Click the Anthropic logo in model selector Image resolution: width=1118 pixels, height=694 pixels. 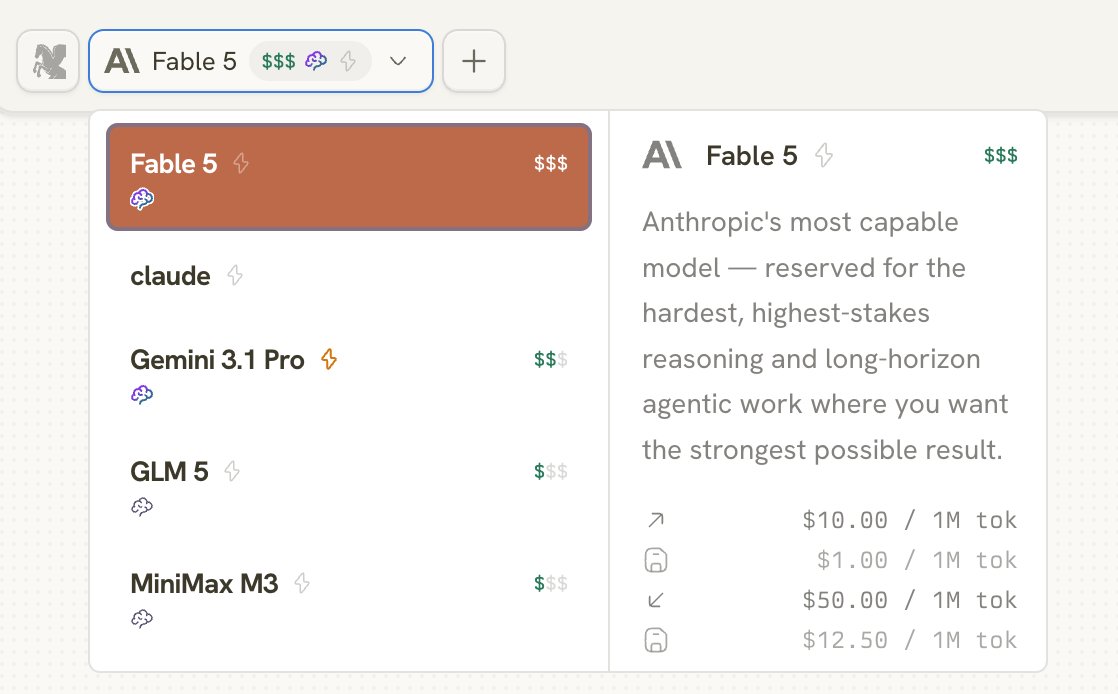point(122,61)
